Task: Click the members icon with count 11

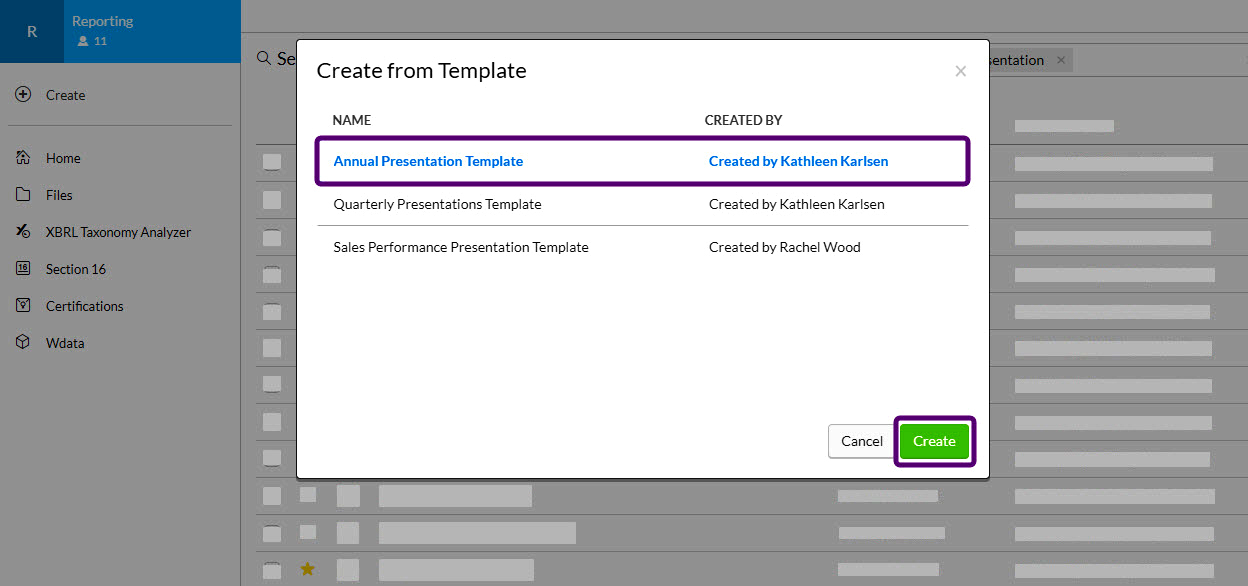Action: click(84, 41)
